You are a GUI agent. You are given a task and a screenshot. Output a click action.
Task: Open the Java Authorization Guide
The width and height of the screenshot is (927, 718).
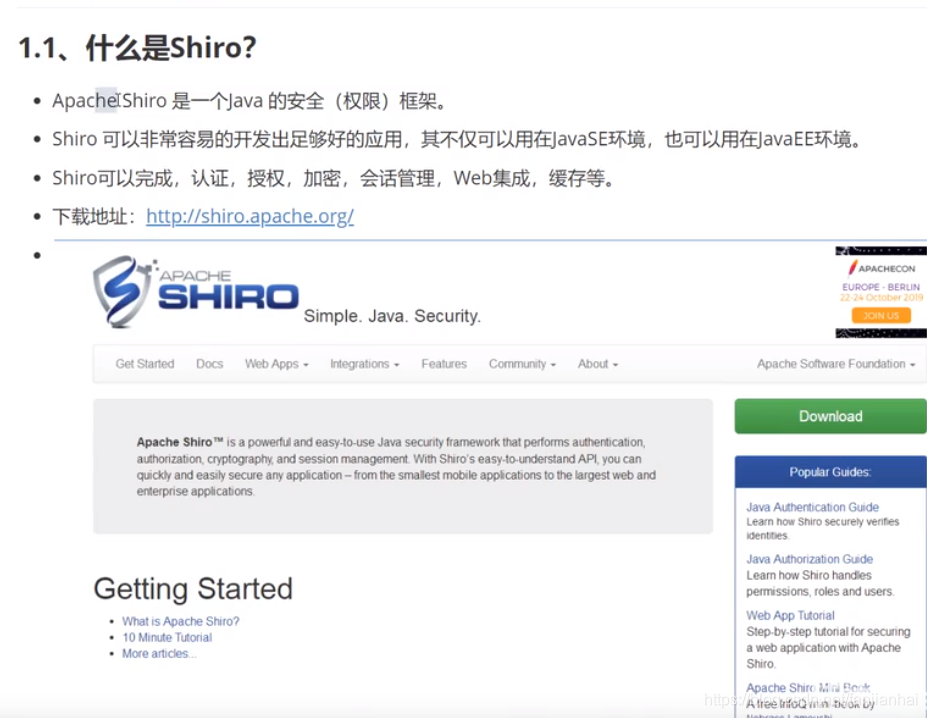[x=810, y=559]
